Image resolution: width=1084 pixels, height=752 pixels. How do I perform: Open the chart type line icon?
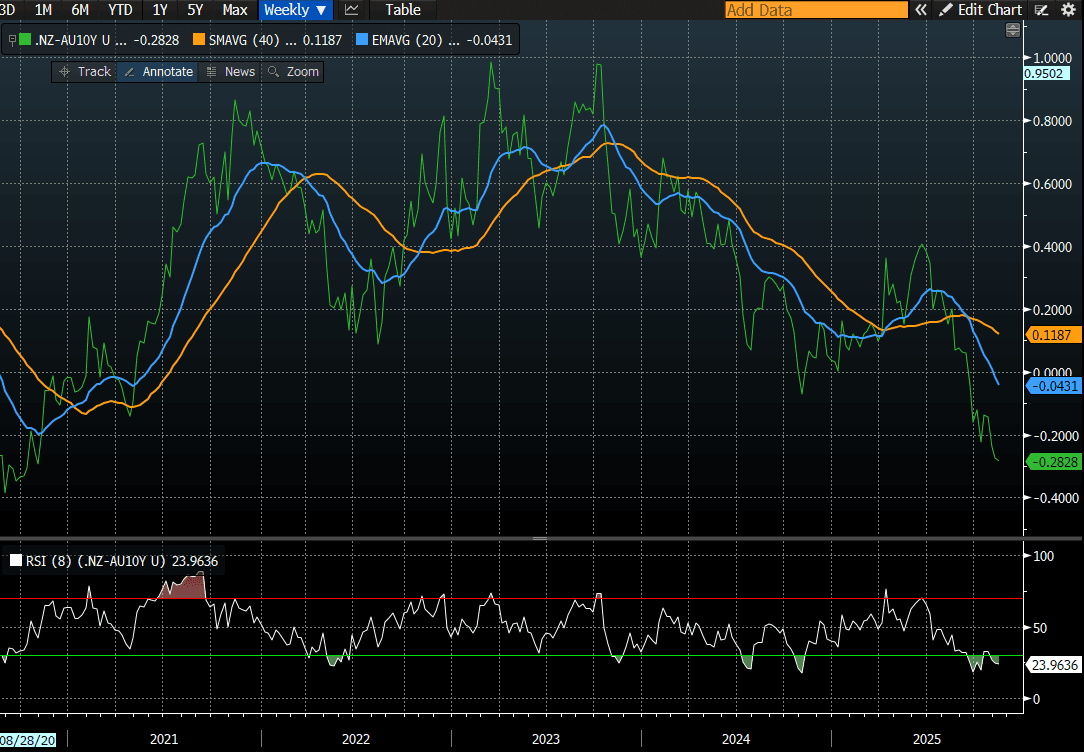tap(351, 10)
